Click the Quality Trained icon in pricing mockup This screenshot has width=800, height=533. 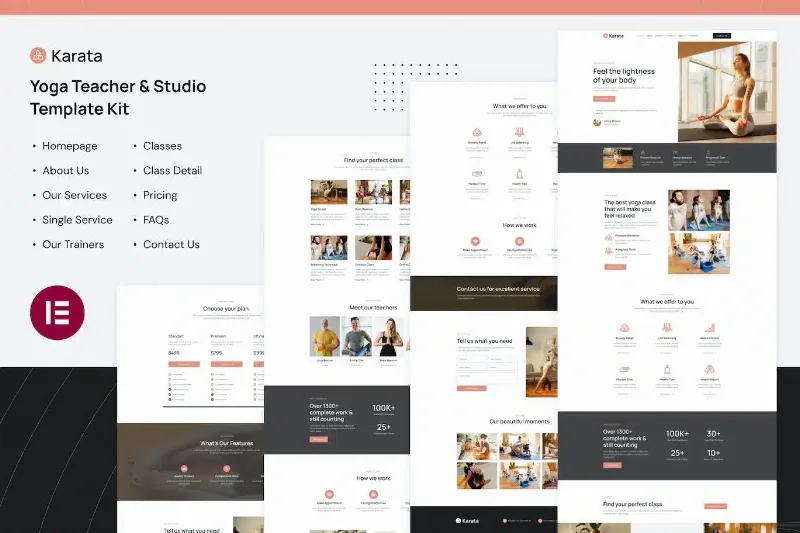pos(184,468)
